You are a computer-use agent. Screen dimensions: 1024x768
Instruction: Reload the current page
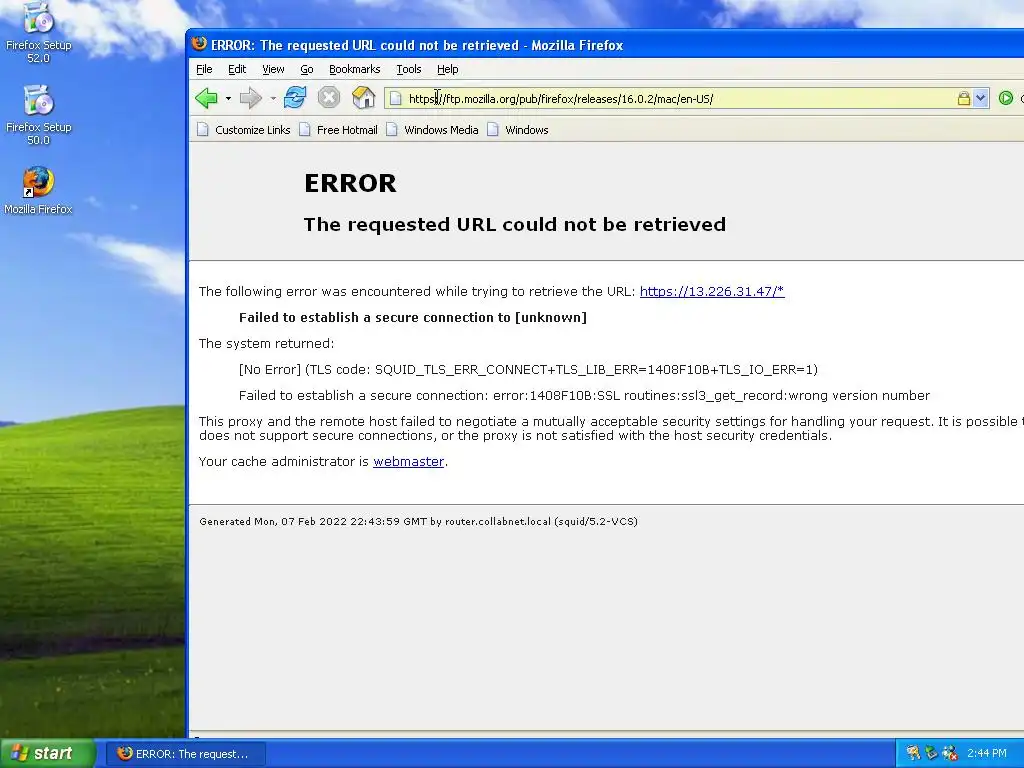click(295, 98)
